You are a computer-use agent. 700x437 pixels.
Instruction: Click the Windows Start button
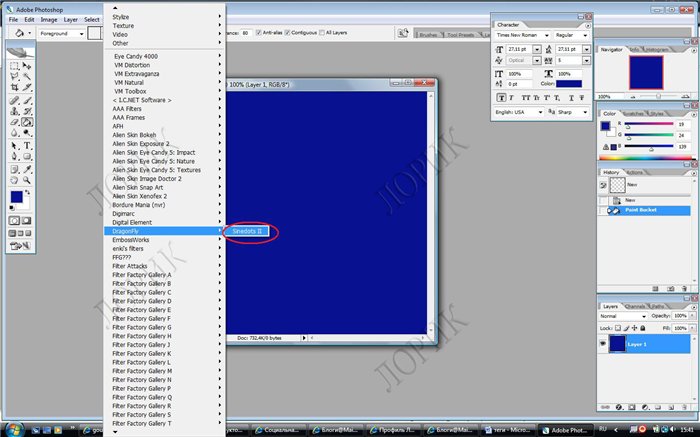14,429
